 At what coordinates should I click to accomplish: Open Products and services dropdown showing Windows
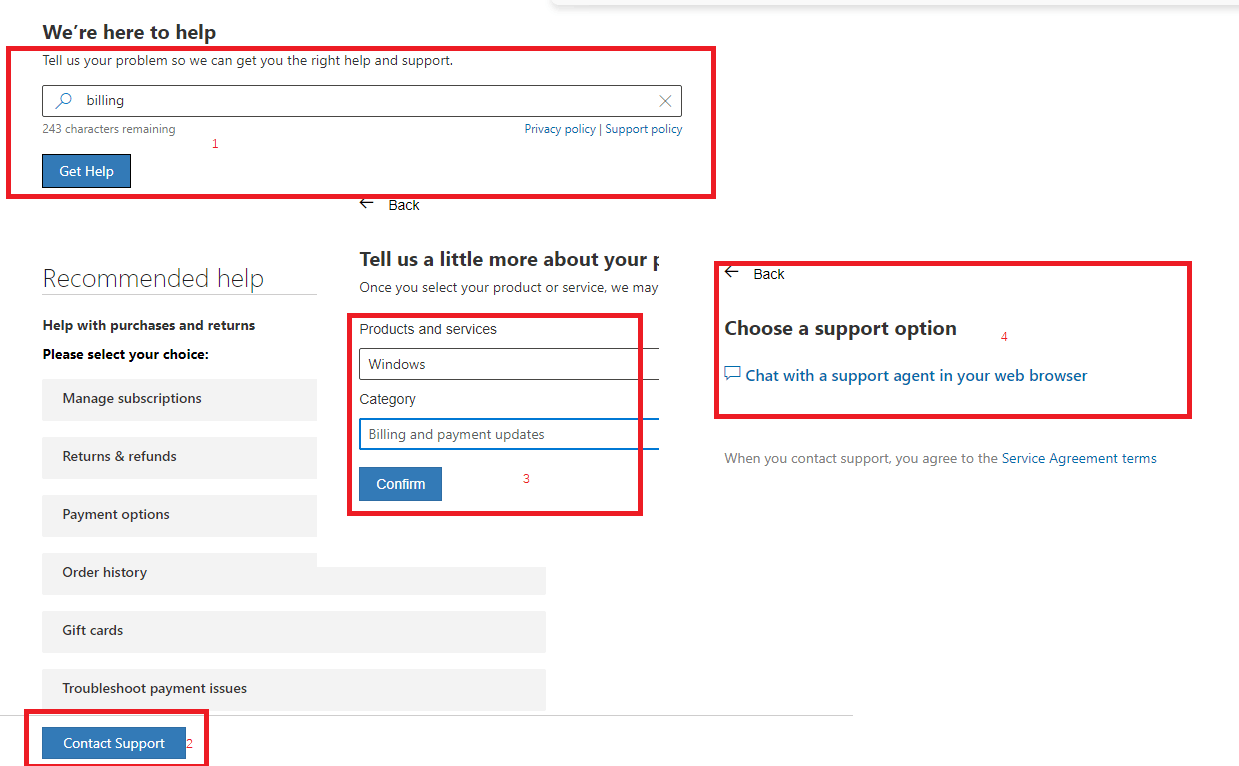(508, 364)
